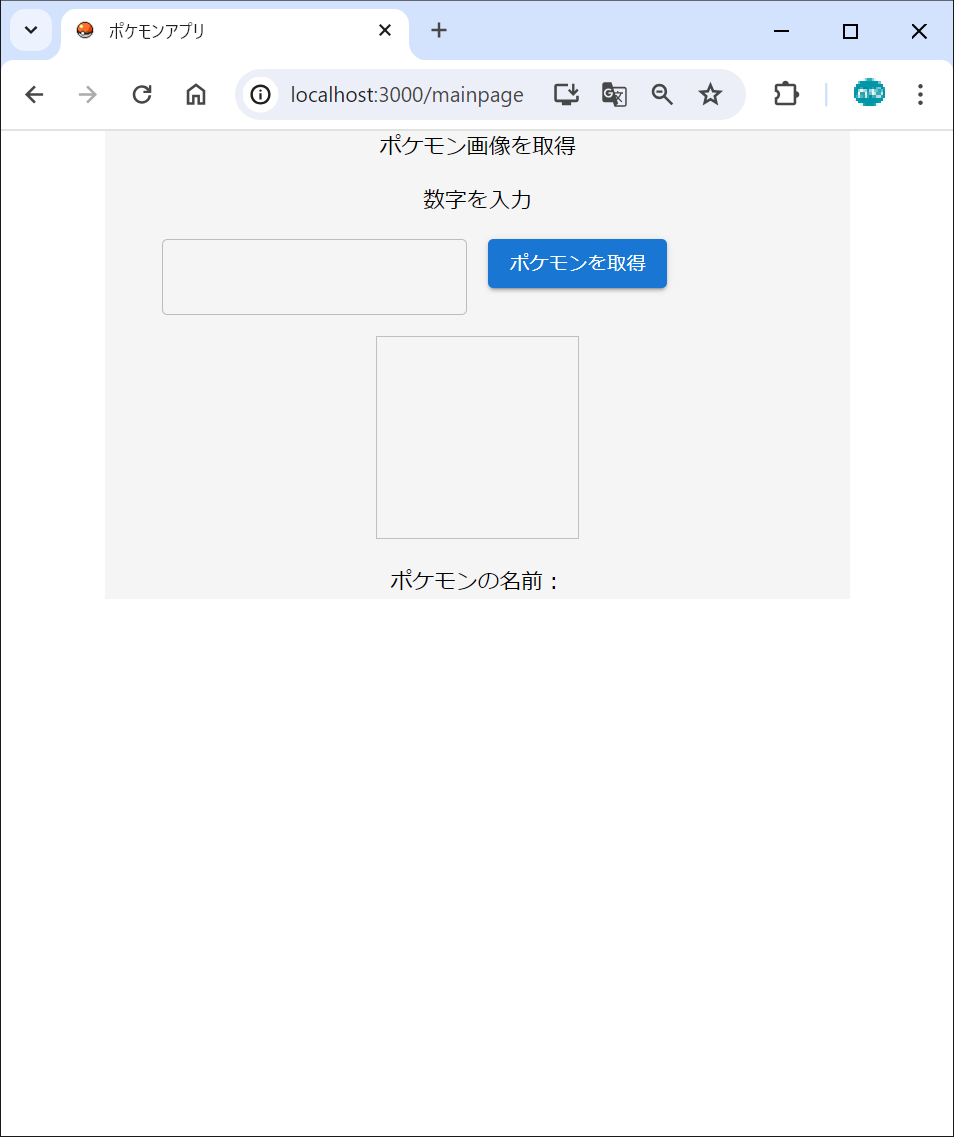Screen dimensions: 954x1137
Task: Click the ポケモンの名前： text
Action: point(476,580)
